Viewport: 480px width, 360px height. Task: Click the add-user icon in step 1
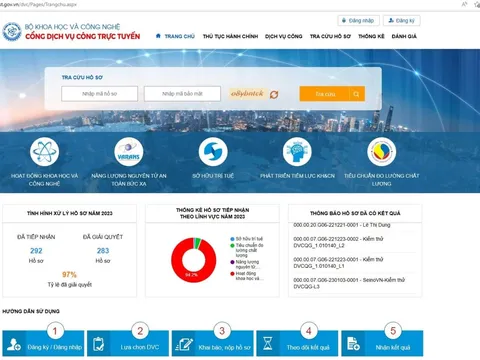tap(14, 344)
